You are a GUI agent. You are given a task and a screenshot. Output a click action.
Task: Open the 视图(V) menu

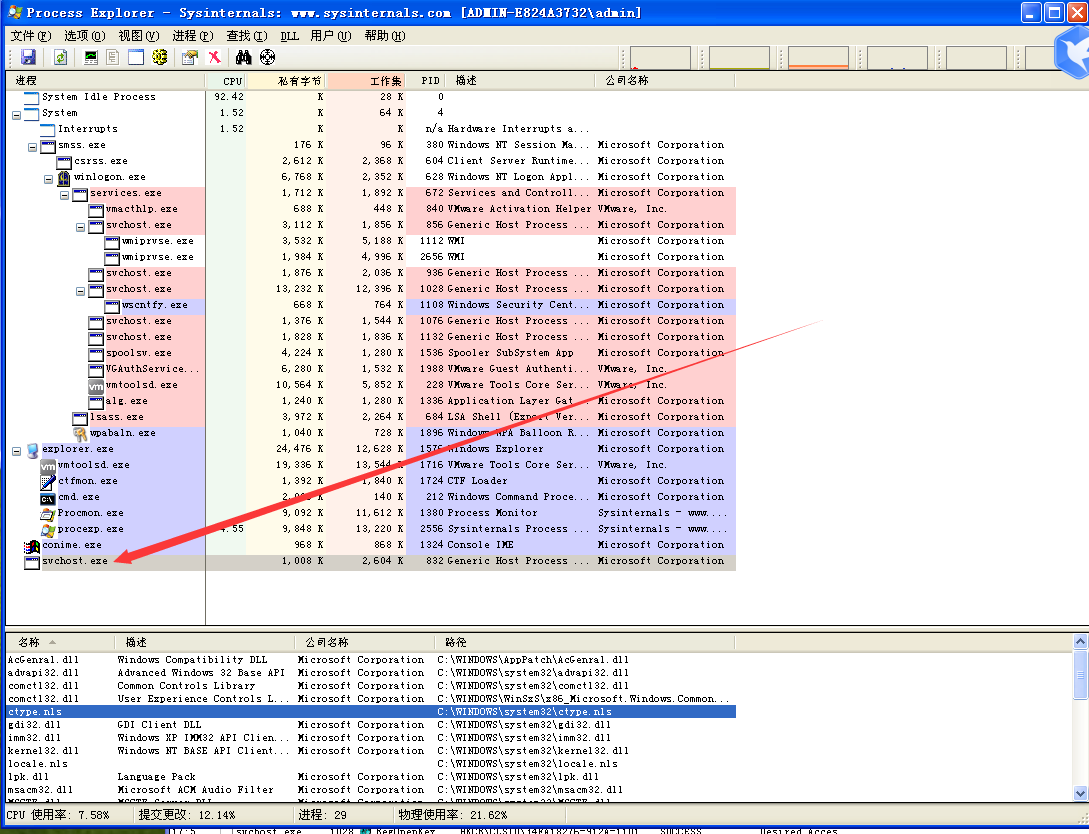tap(138, 35)
